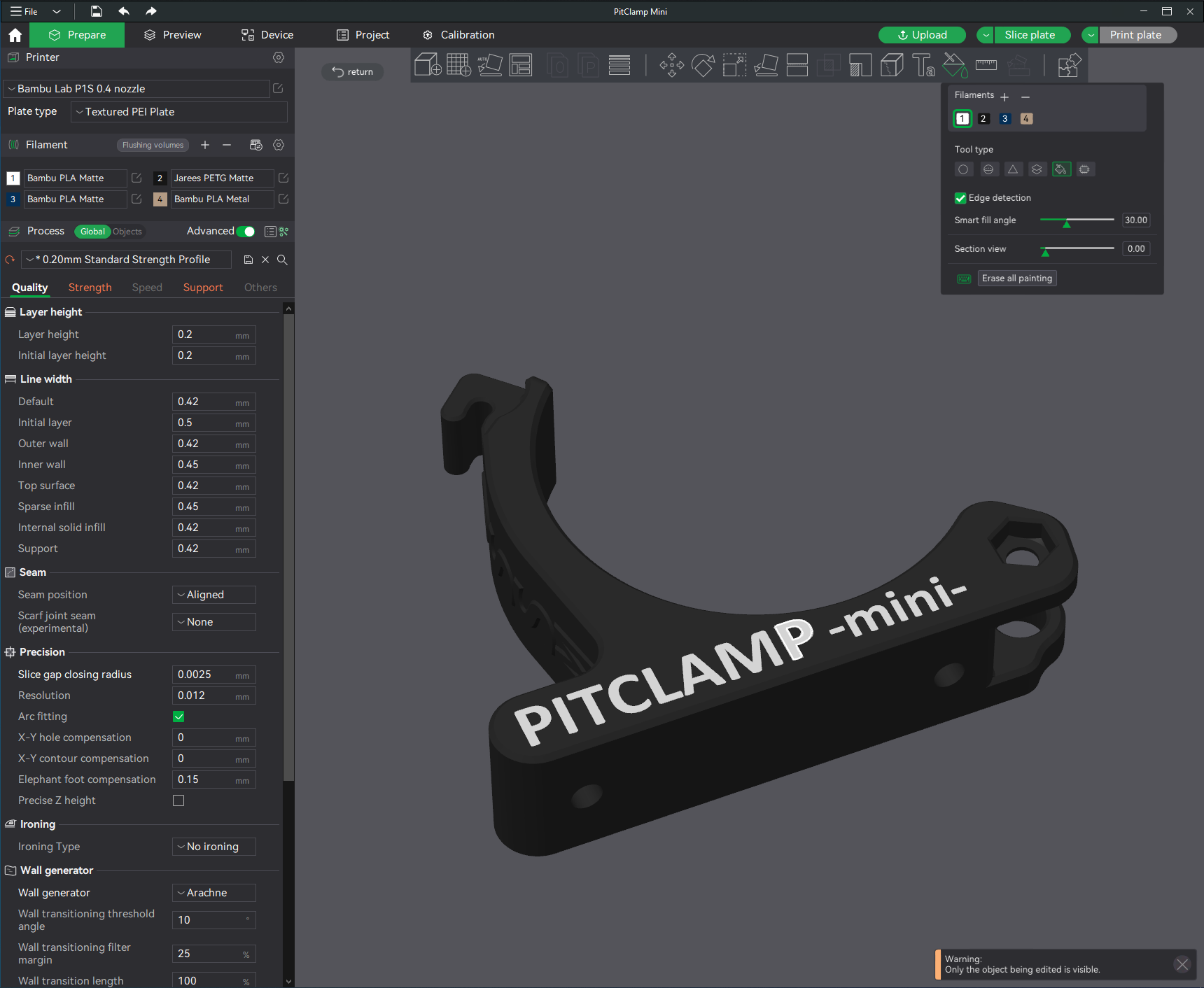The image size is (1204, 988).
Task: Click the AMS filament sync icon
Action: [x=255, y=145]
